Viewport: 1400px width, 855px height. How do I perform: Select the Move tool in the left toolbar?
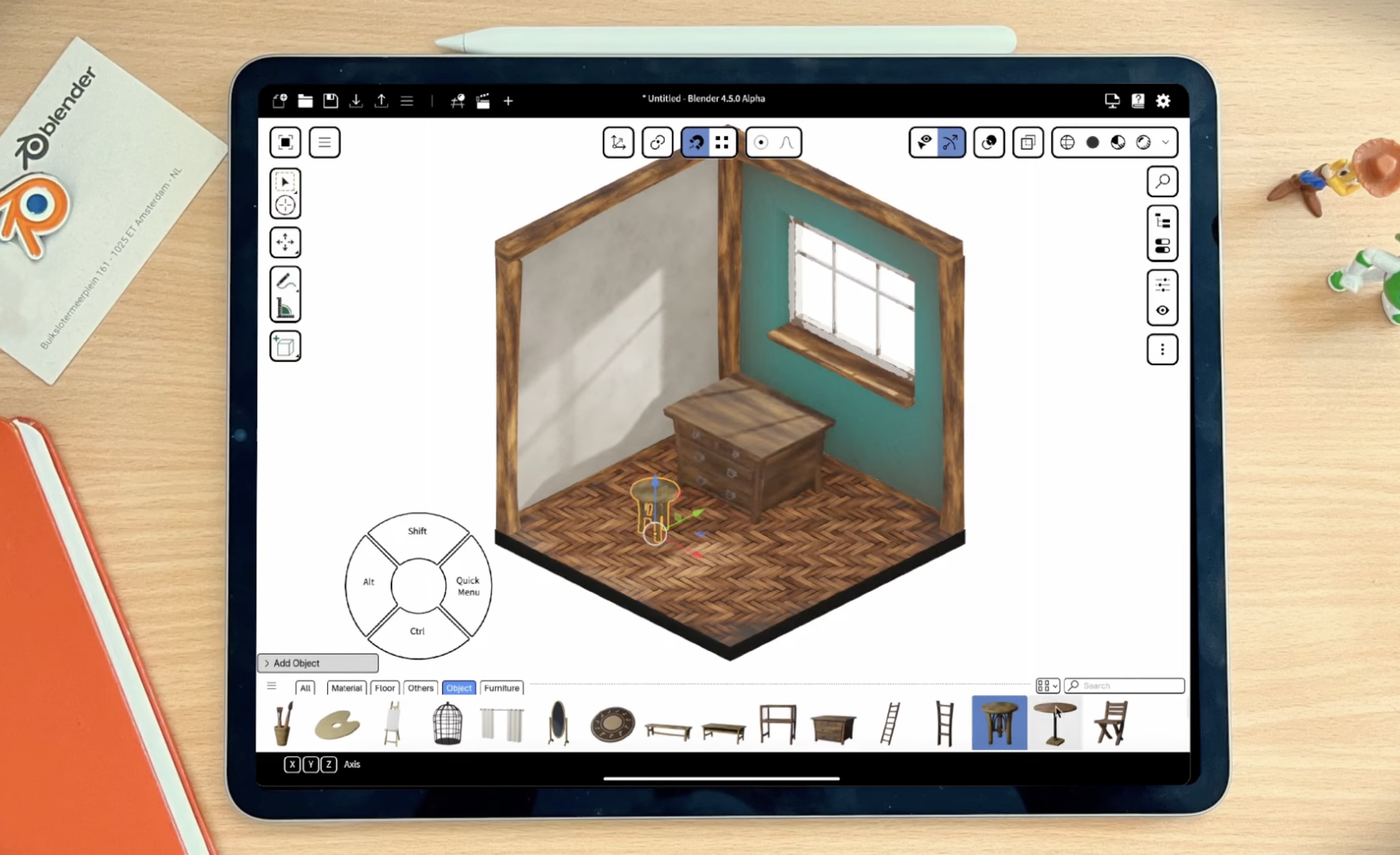click(x=285, y=242)
